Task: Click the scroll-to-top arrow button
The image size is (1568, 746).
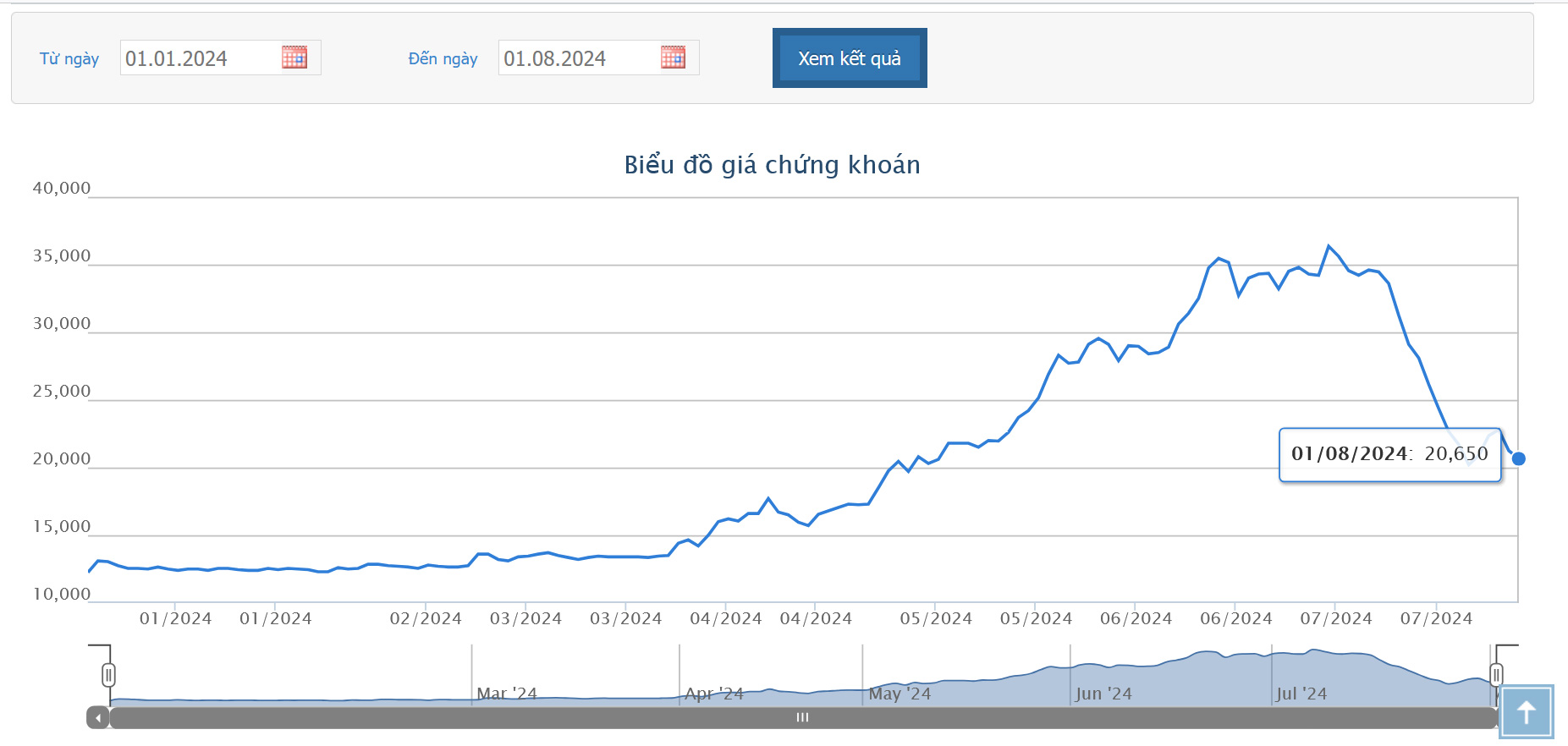Action: [x=1527, y=712]
